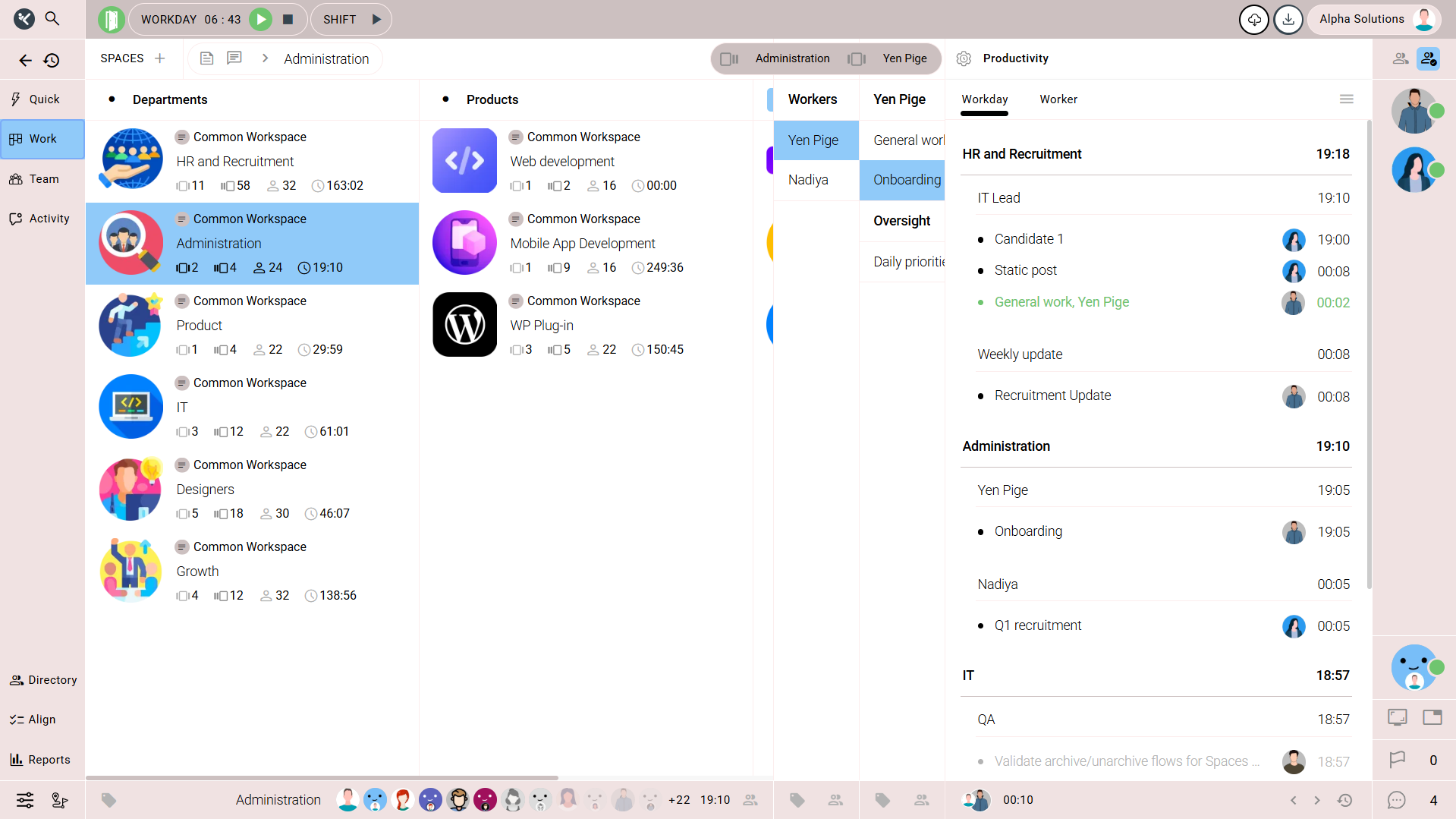Switch to the Worker tab
Viewport: 1456px width, 819px height.
[x=1058, y=99]
